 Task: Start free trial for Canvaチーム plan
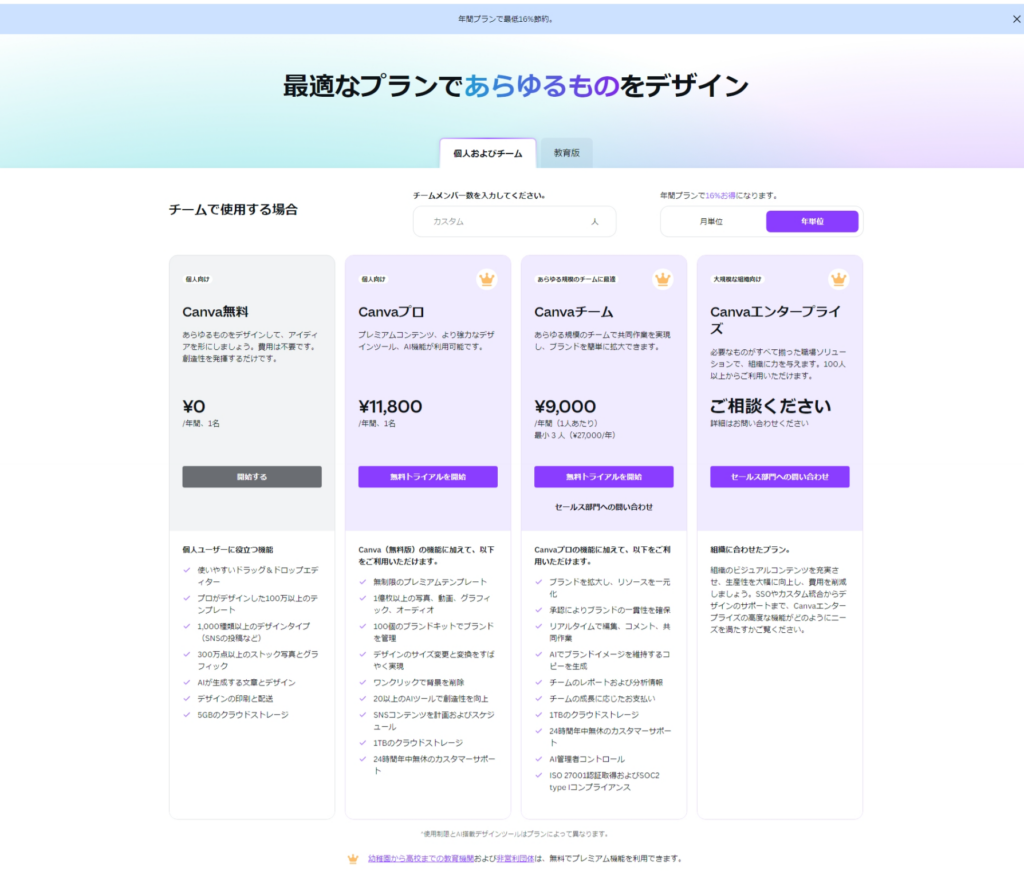pos(603,477)
